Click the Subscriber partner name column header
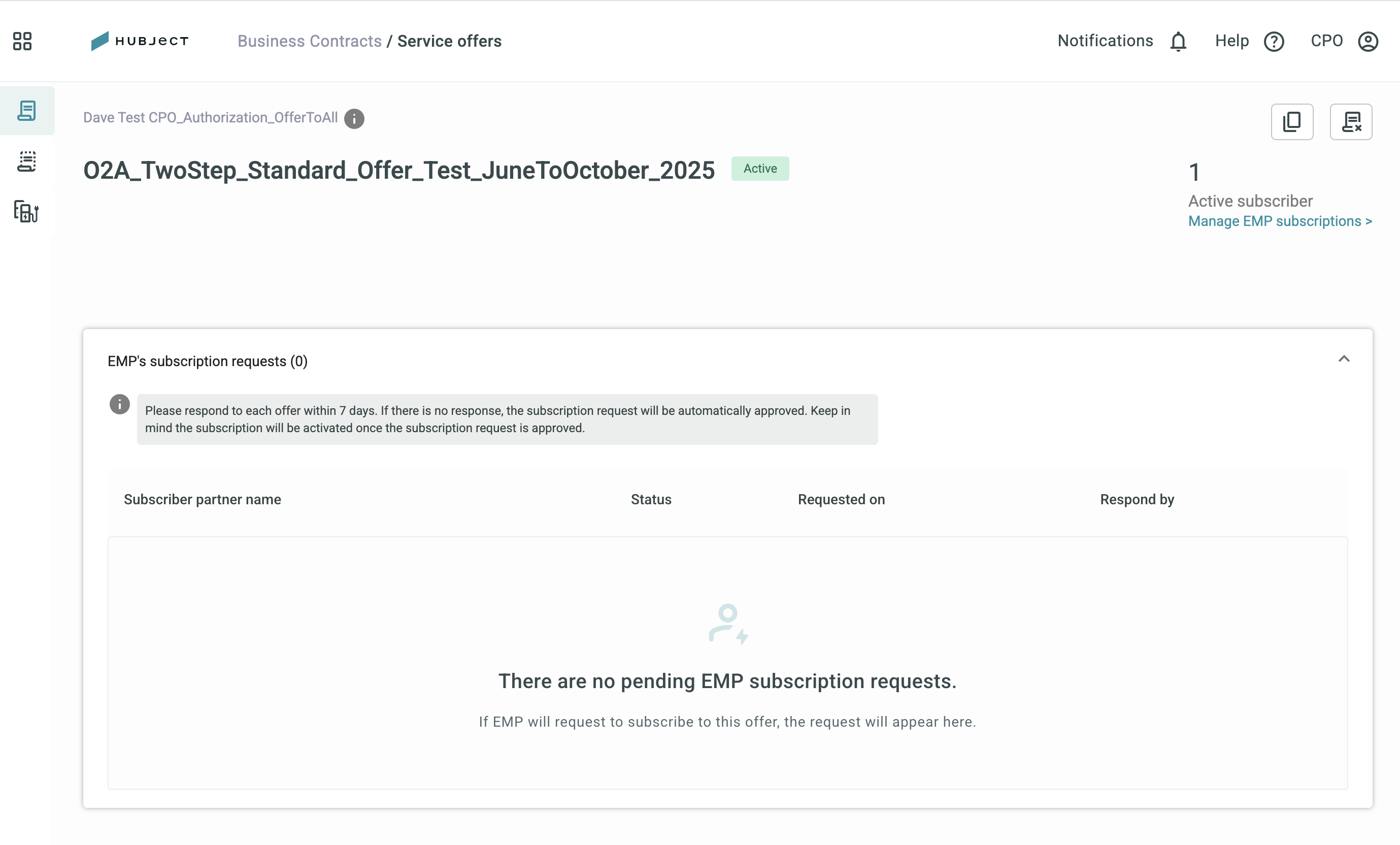This screenshot has height=845, width=1400. coord(202,500)
